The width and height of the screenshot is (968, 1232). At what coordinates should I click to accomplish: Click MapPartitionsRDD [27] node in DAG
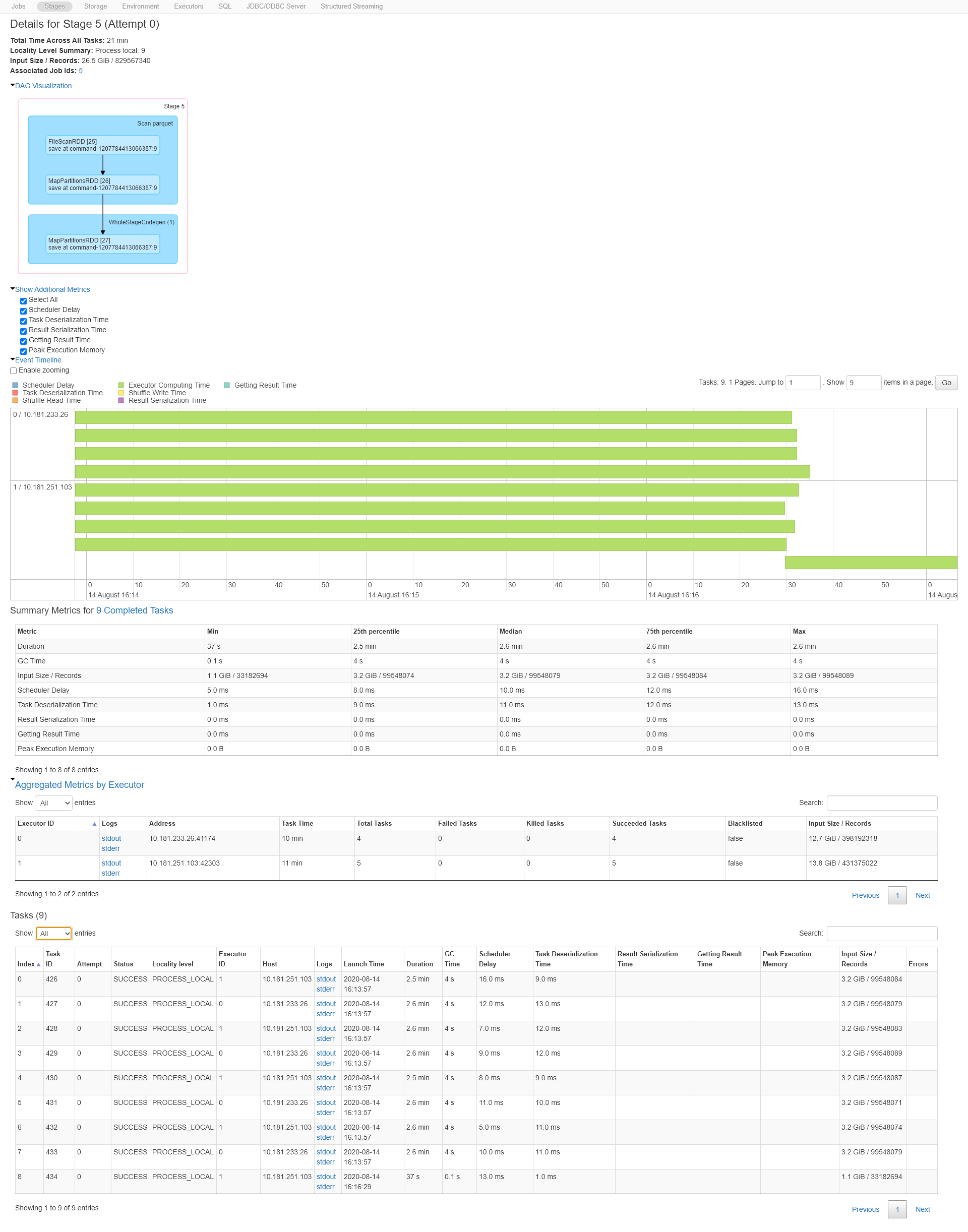click(102, 243)
